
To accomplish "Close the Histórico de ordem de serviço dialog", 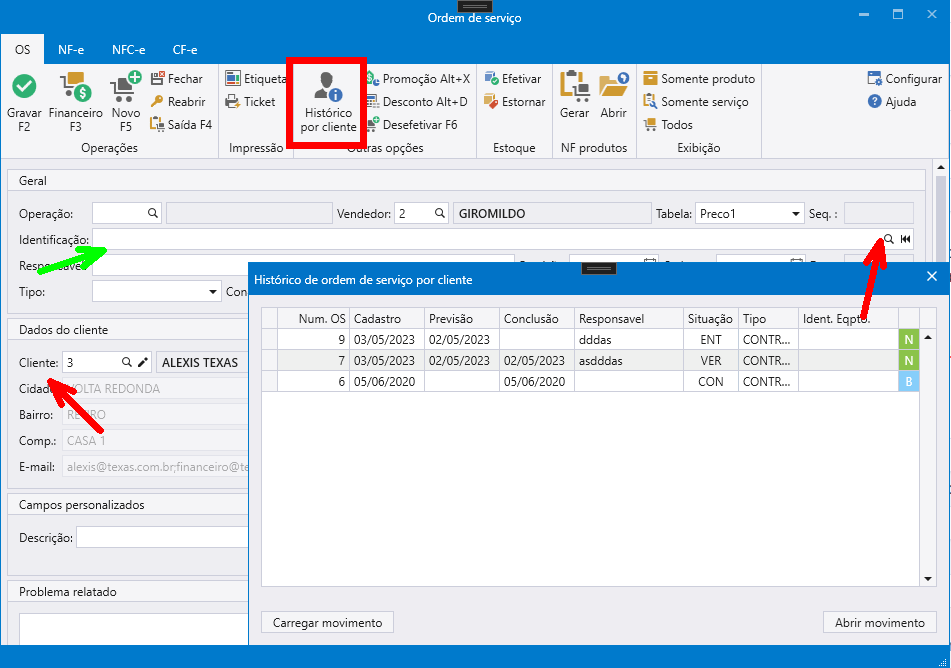I will click(932, 277).
